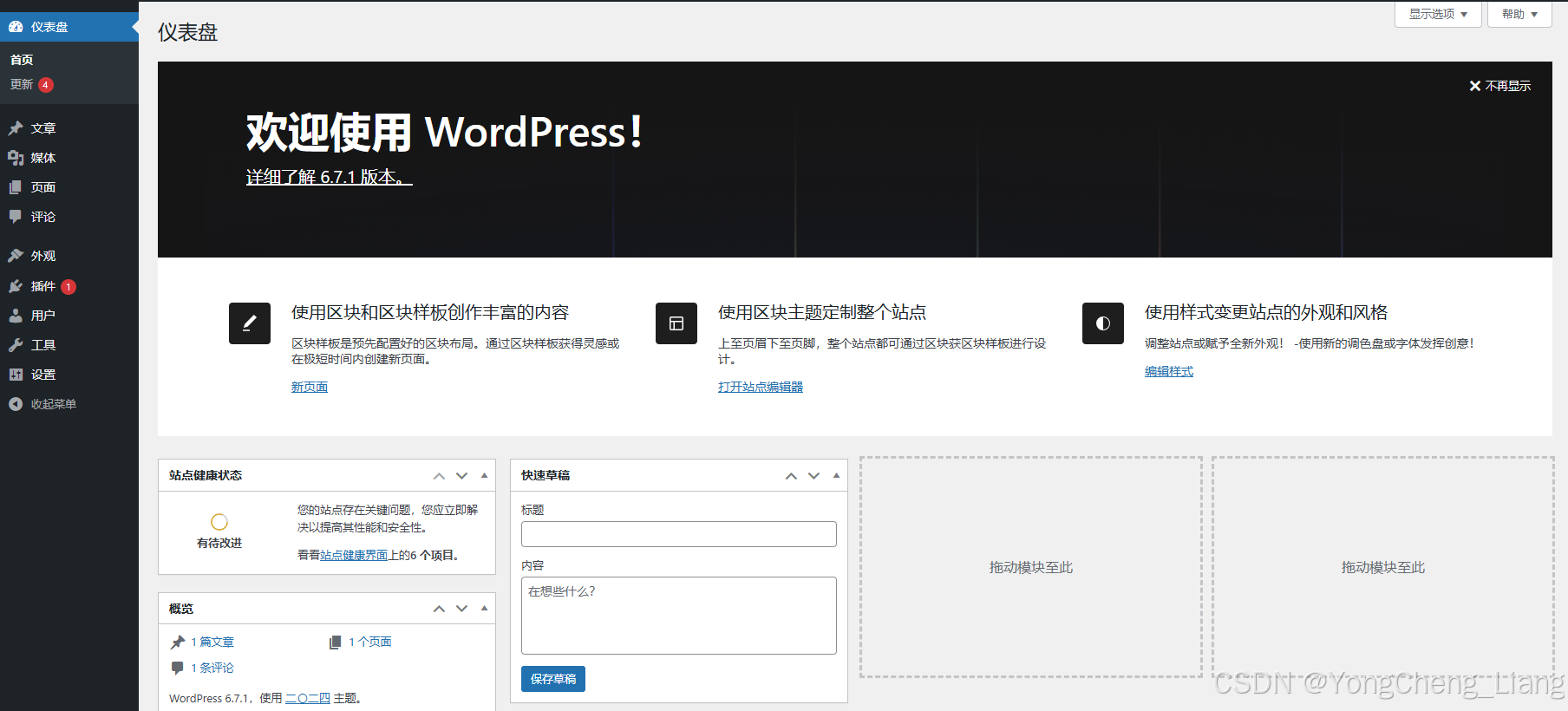
Task: Click the page icon next to 1 个页面
Action: (x=335, y=643)
